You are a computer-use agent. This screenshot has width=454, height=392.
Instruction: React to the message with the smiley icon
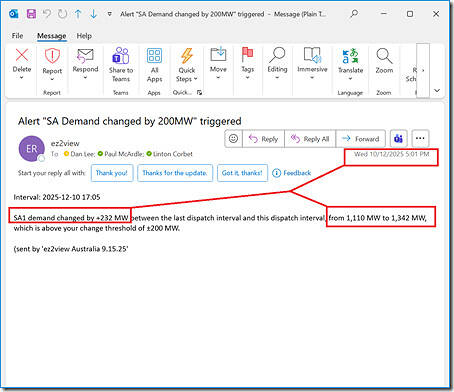pos(233,138)
